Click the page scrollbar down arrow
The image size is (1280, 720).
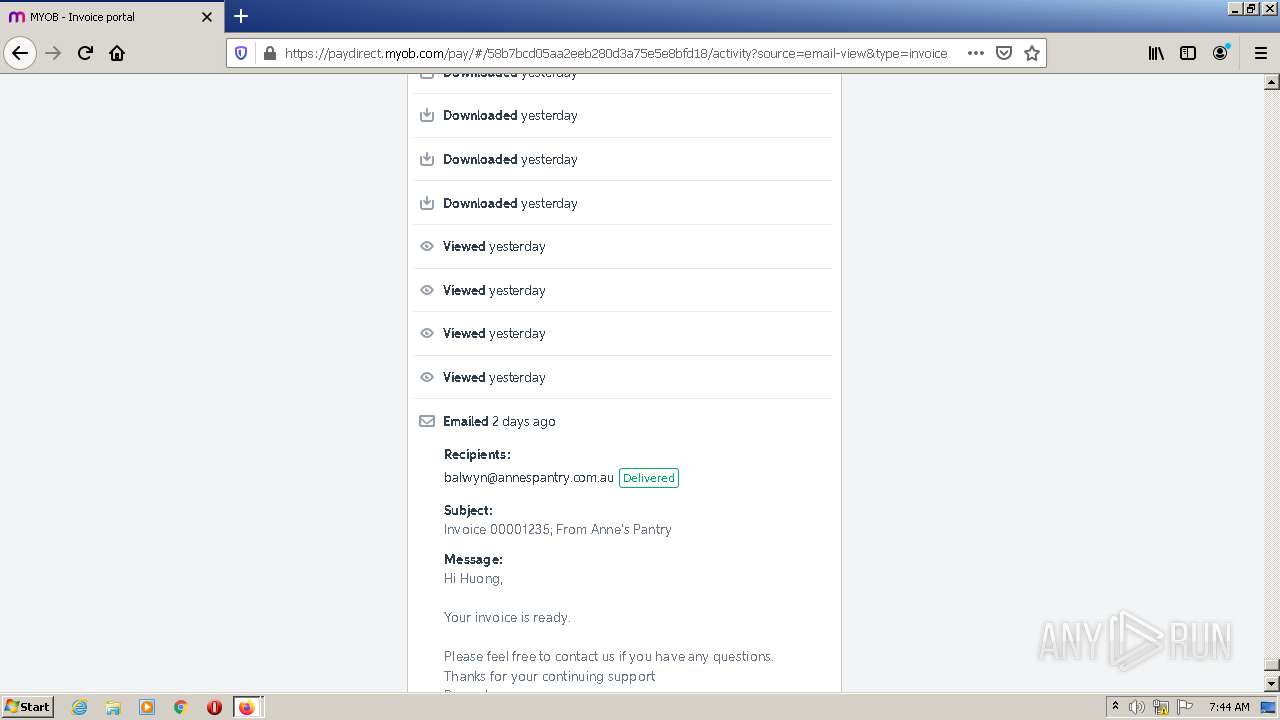click(x=1271, y=683)
